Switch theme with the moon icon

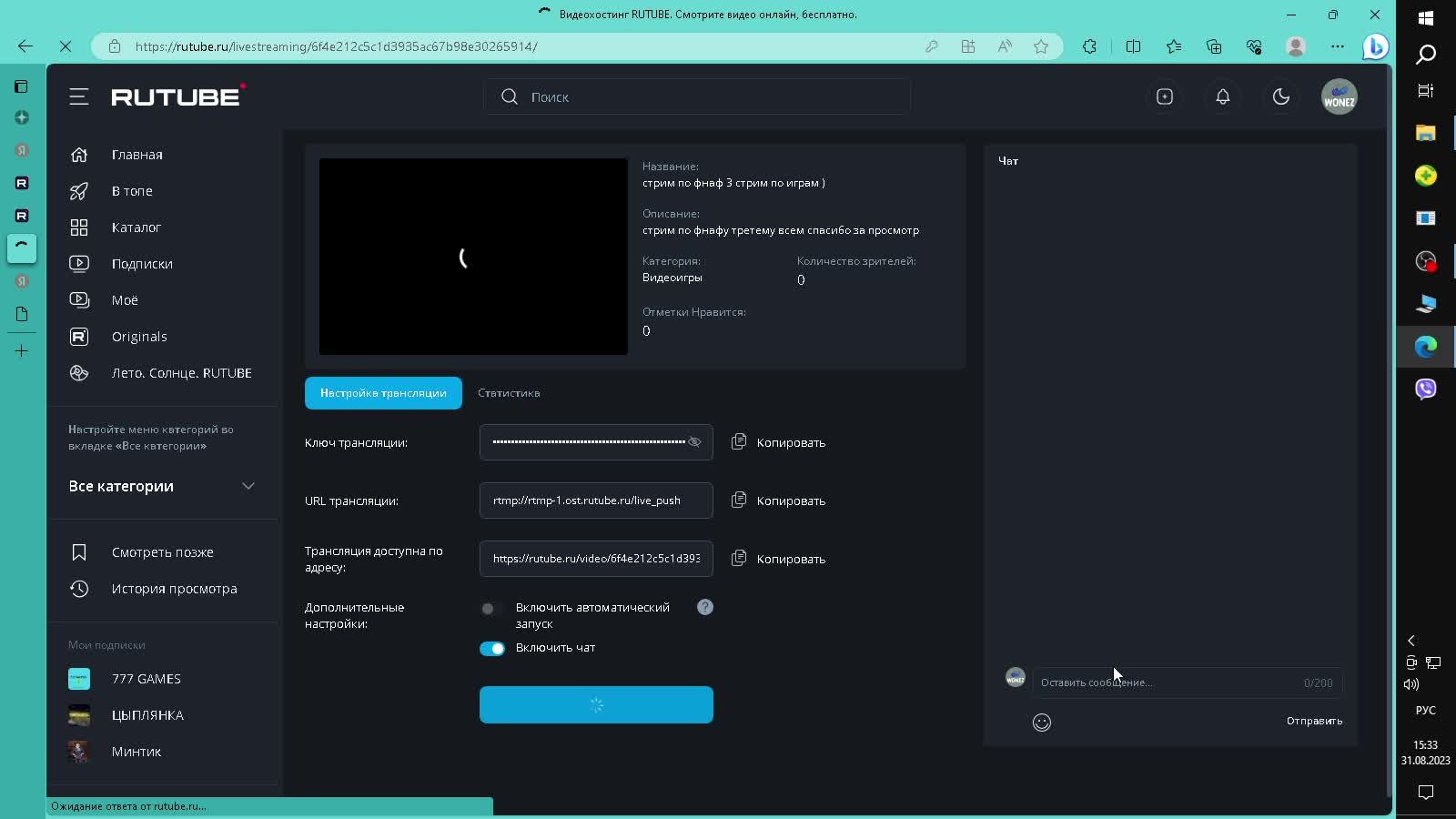[1281, 96]
